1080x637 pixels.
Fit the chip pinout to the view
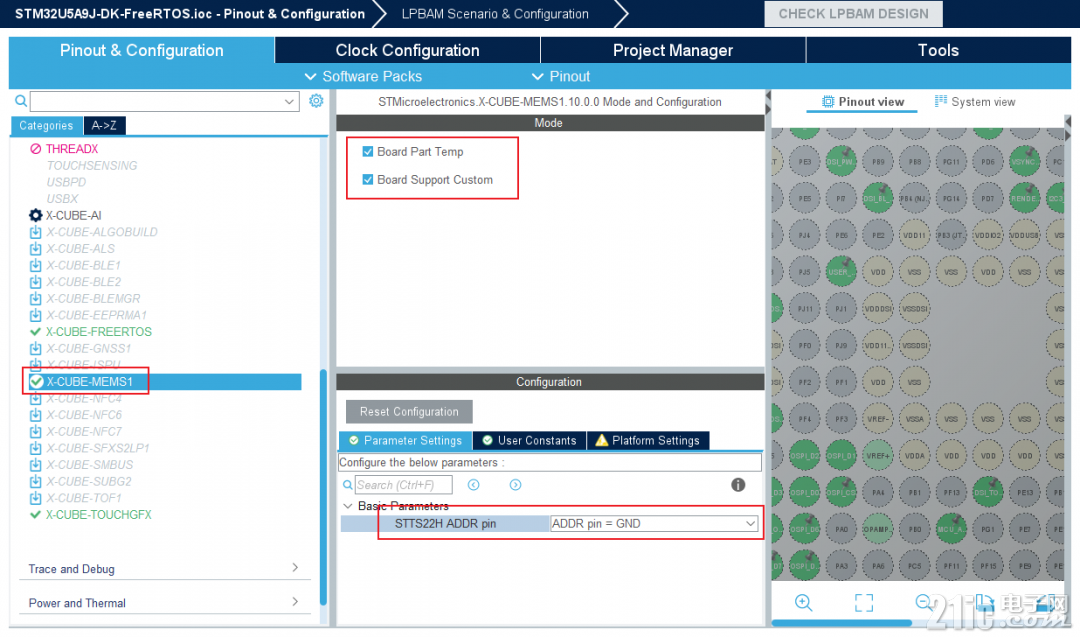864,603
